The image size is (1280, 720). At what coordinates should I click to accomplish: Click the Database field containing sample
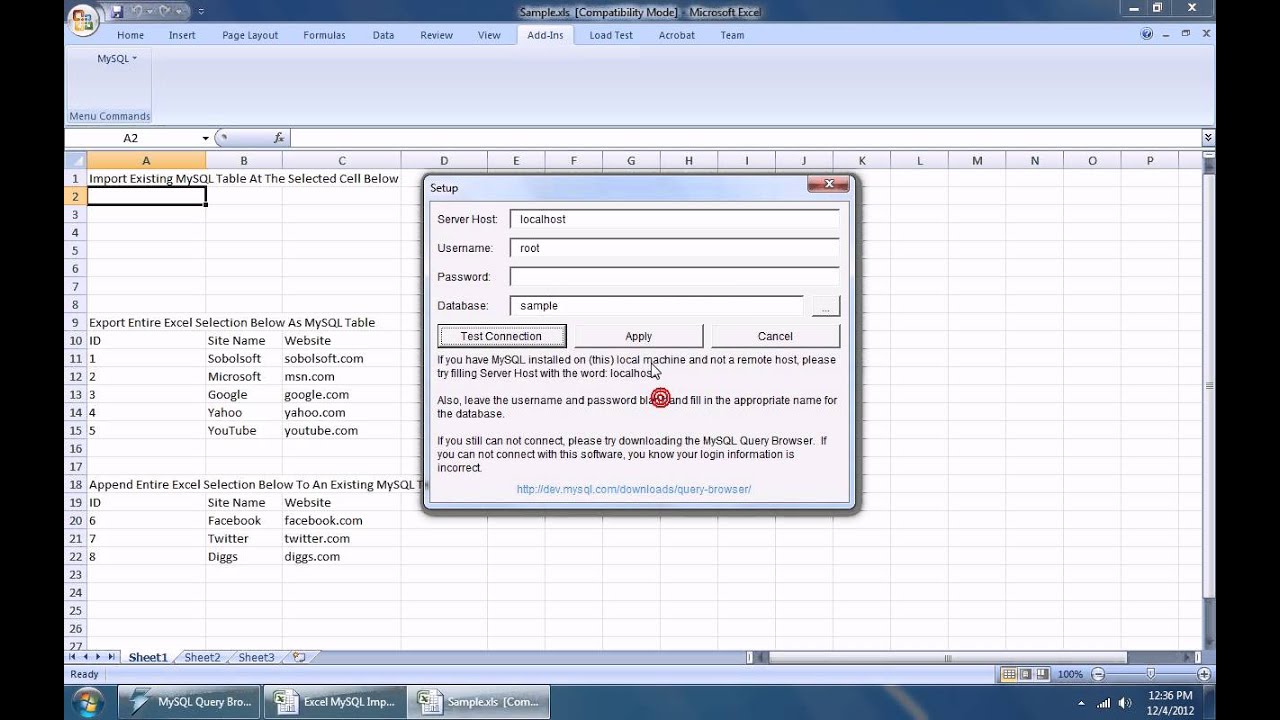click(656, 306)
